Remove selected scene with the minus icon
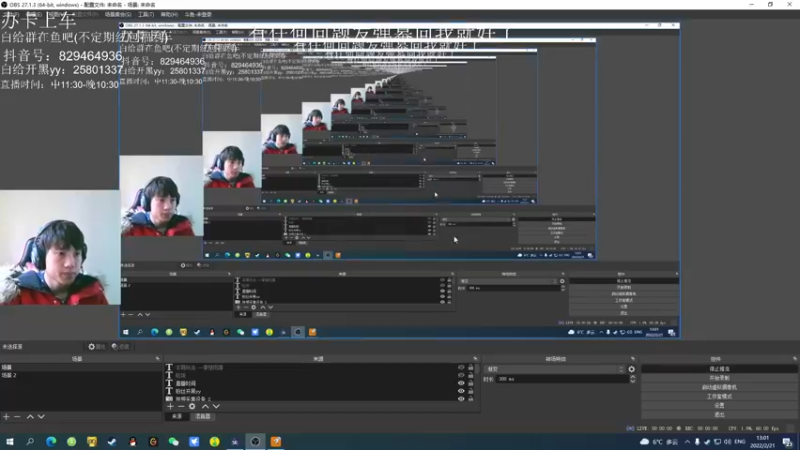Image resolution: width=800 pixels, height=450 pixels. pos(17,417)
